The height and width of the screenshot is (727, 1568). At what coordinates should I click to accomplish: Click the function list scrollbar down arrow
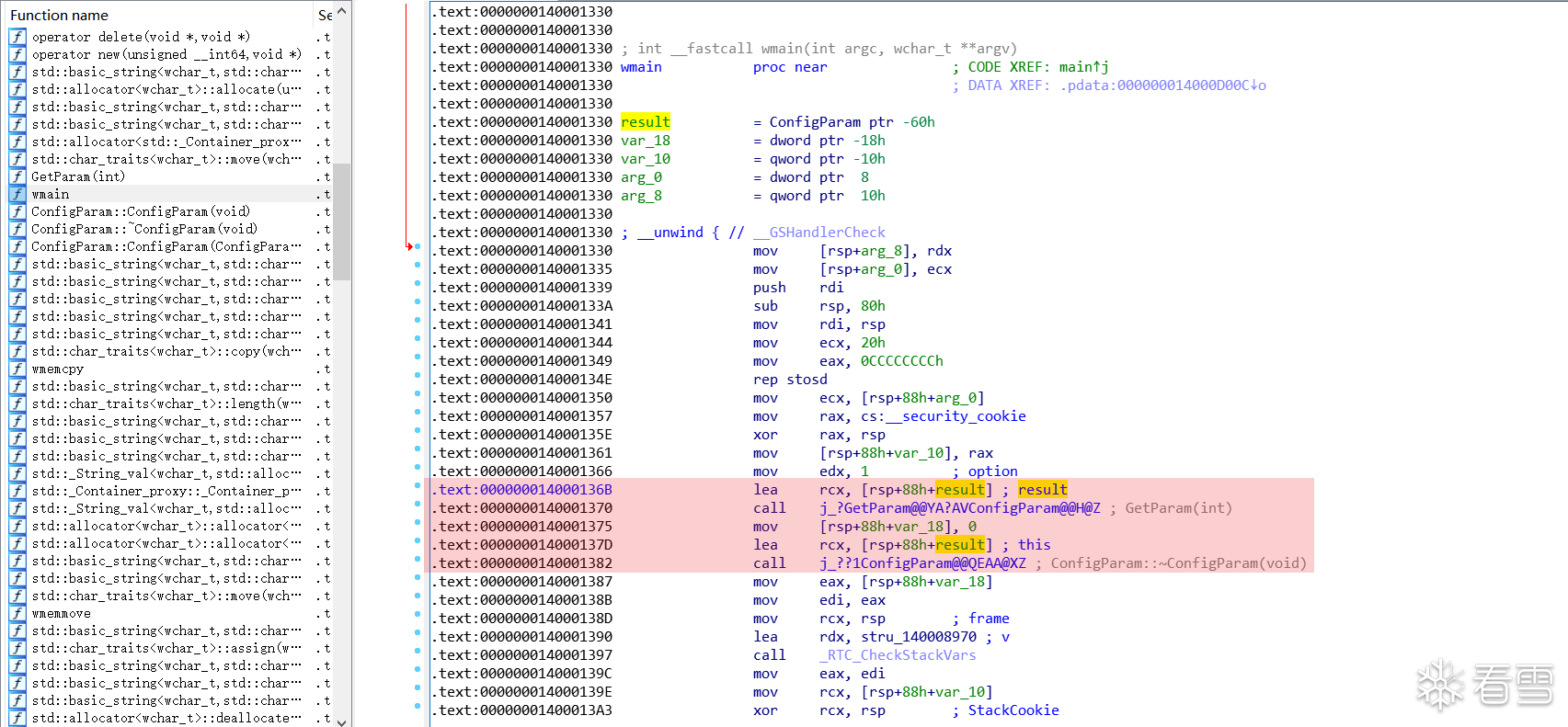[x=342, y=721]
